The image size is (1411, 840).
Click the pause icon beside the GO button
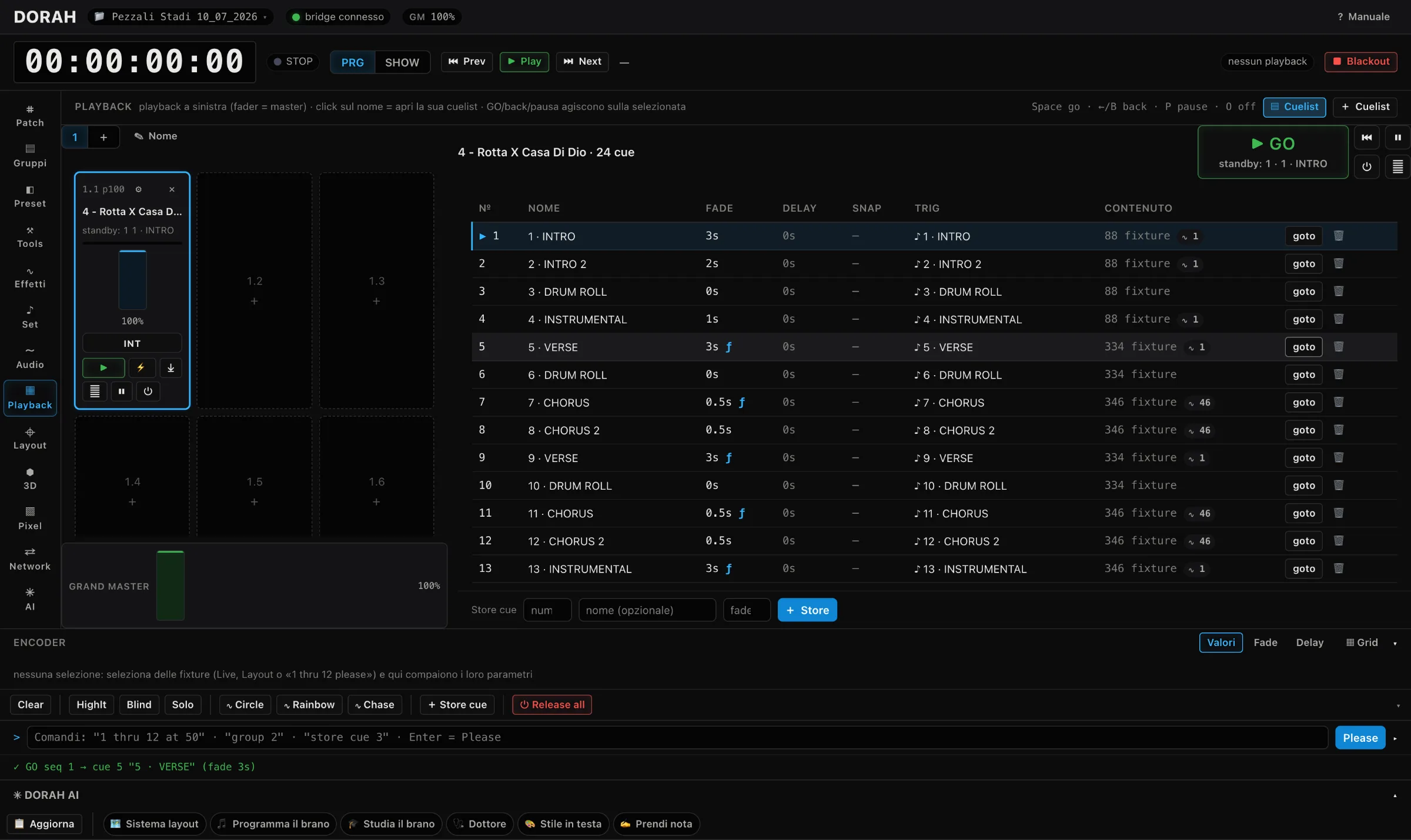click(1397, 138)
